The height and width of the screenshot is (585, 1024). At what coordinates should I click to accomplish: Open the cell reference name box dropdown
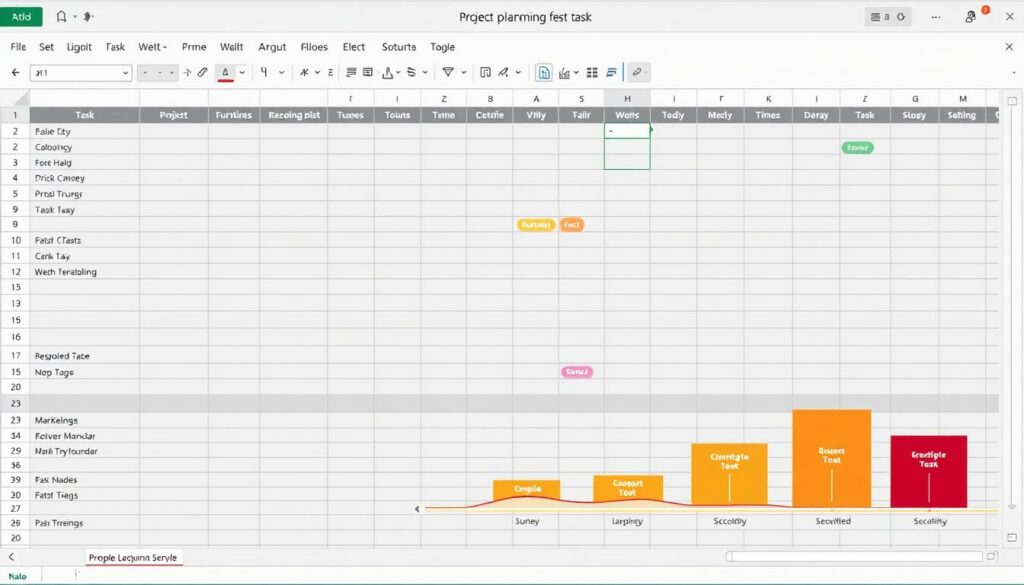(x=125, y=72)
